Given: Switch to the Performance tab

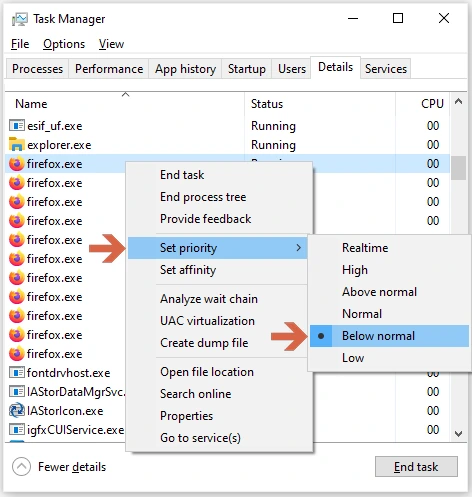Looking at the screenshot, I should pos(109,69).
